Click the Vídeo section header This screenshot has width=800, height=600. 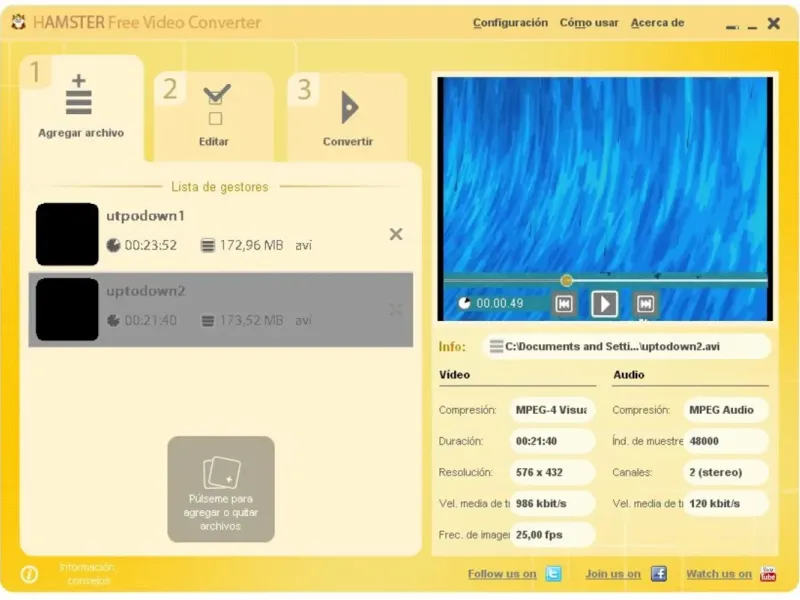click(x=455, y=375)
